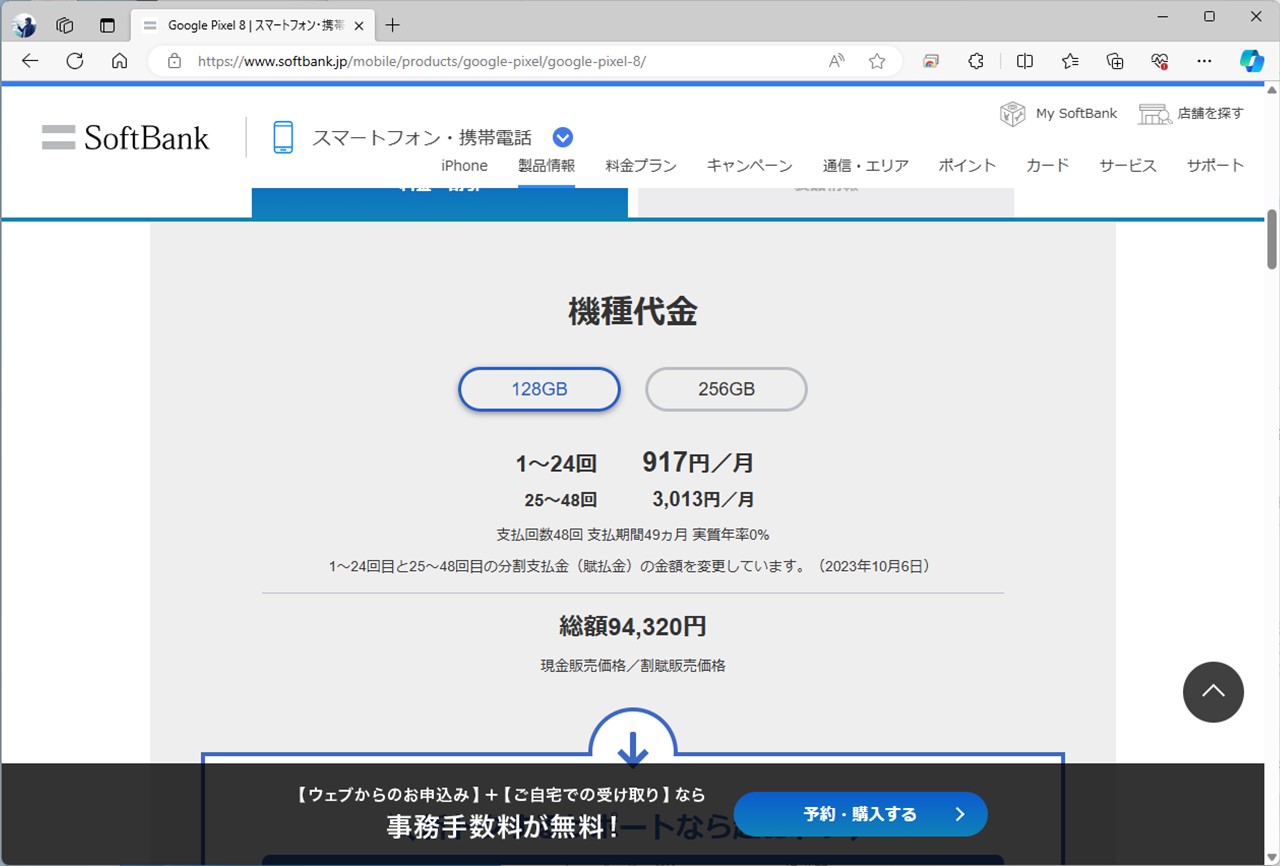Click the 店舗を探す store icon
Image resolution: width=1280 pixels, height=866 pixels.
(x=1155, y=113)
